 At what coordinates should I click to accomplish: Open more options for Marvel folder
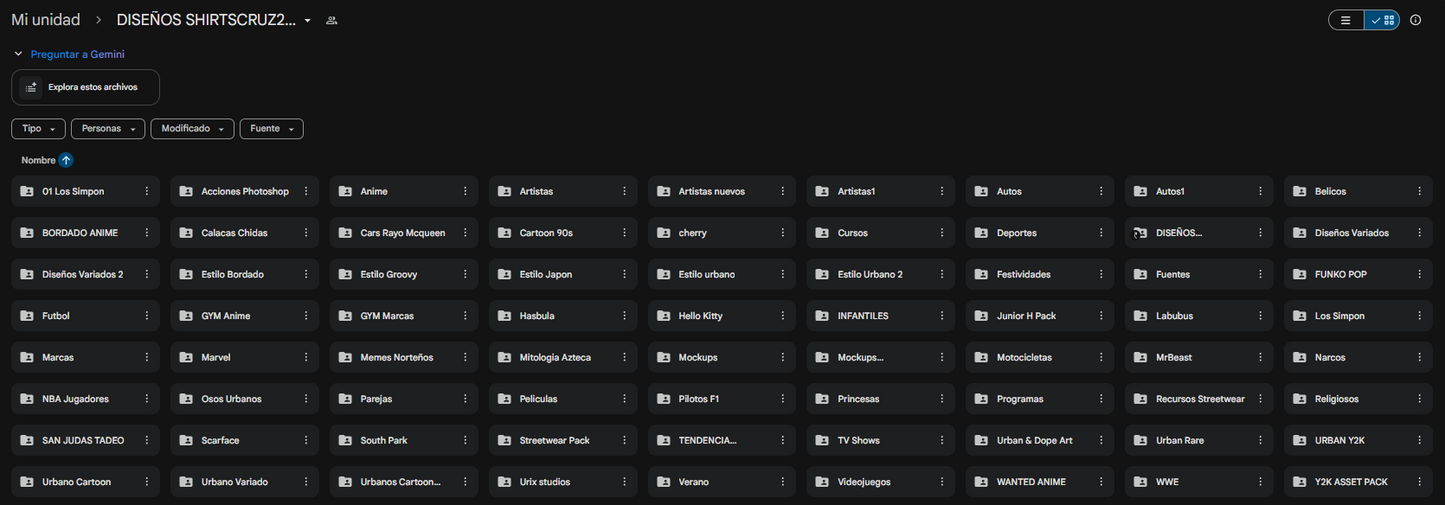[306, 357]
